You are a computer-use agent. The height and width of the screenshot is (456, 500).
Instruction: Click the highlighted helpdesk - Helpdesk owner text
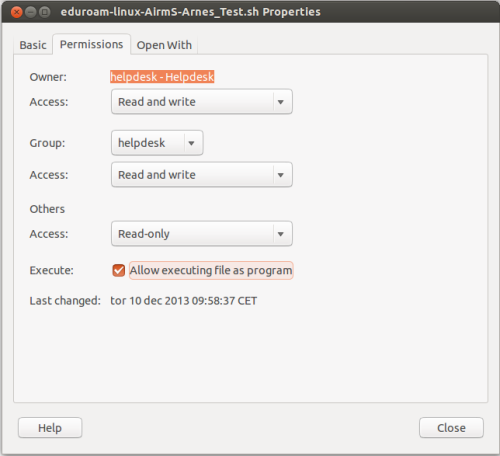click(162, 77)
